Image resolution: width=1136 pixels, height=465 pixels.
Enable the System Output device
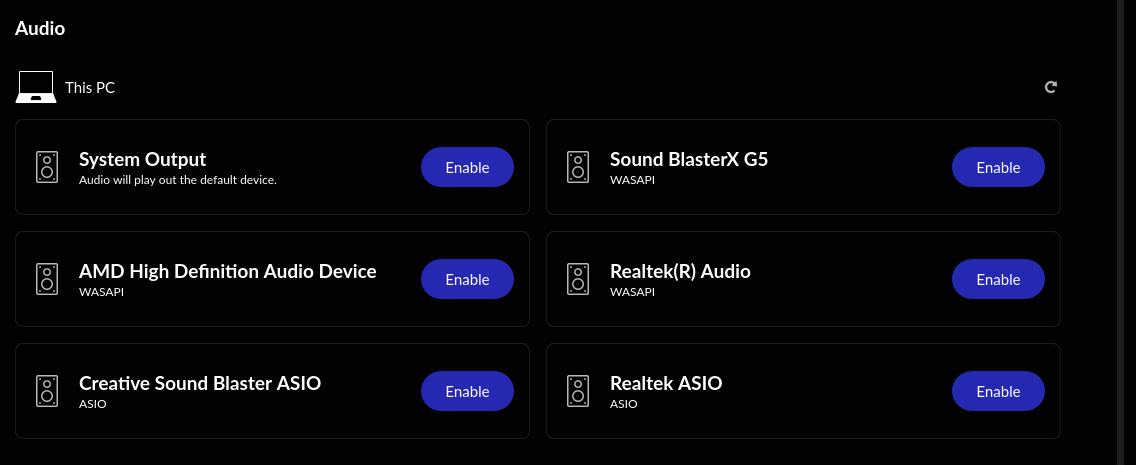tap(467, 167)
